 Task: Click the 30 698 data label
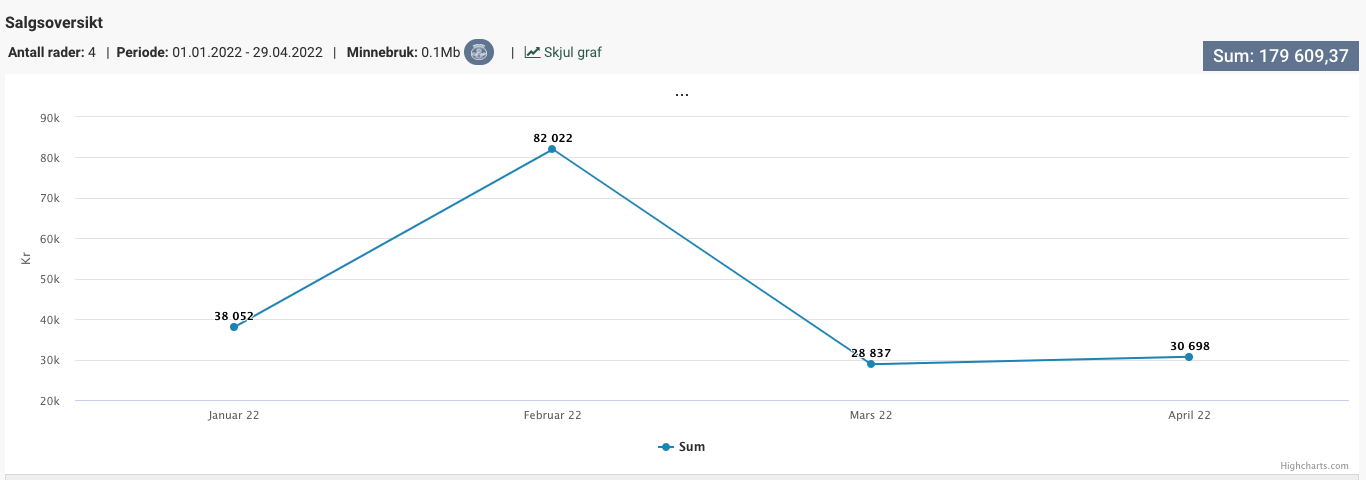pos(1190,346)
